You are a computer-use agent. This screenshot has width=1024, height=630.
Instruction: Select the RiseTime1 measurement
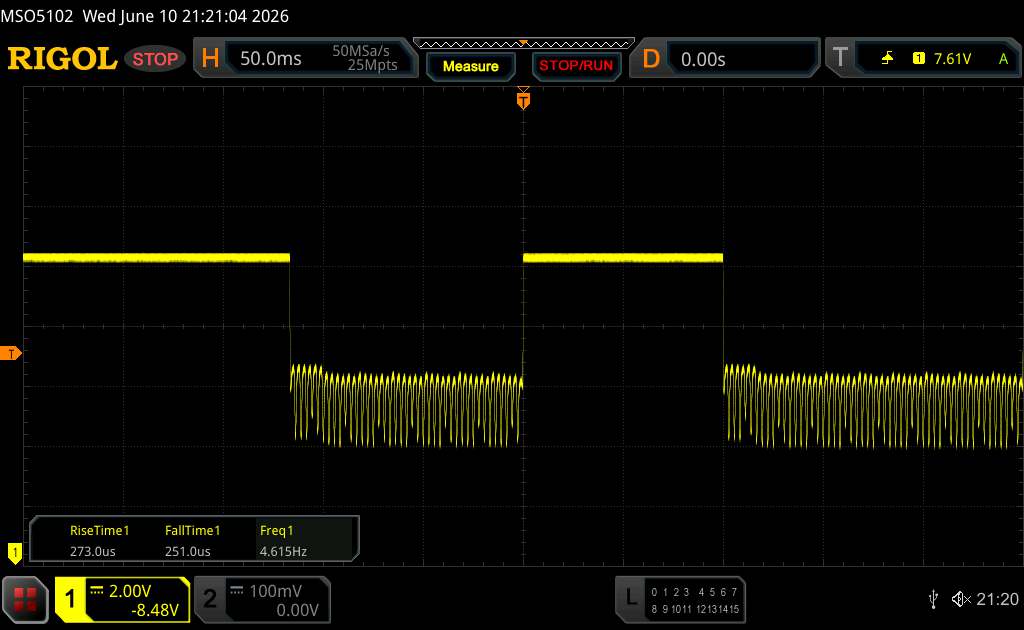[x=99, y=531]
